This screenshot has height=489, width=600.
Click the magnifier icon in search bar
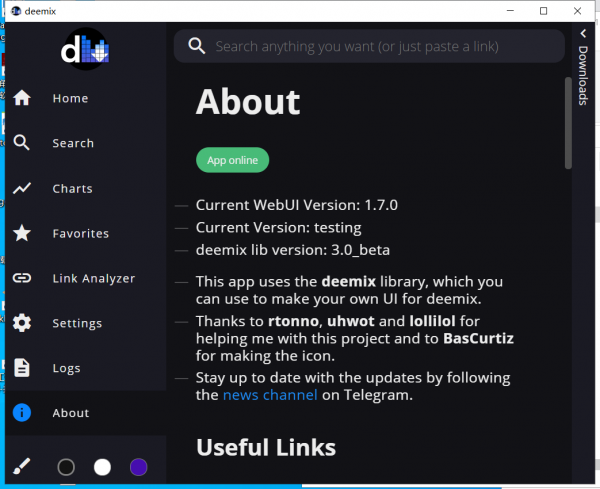[x=197, y=46]
